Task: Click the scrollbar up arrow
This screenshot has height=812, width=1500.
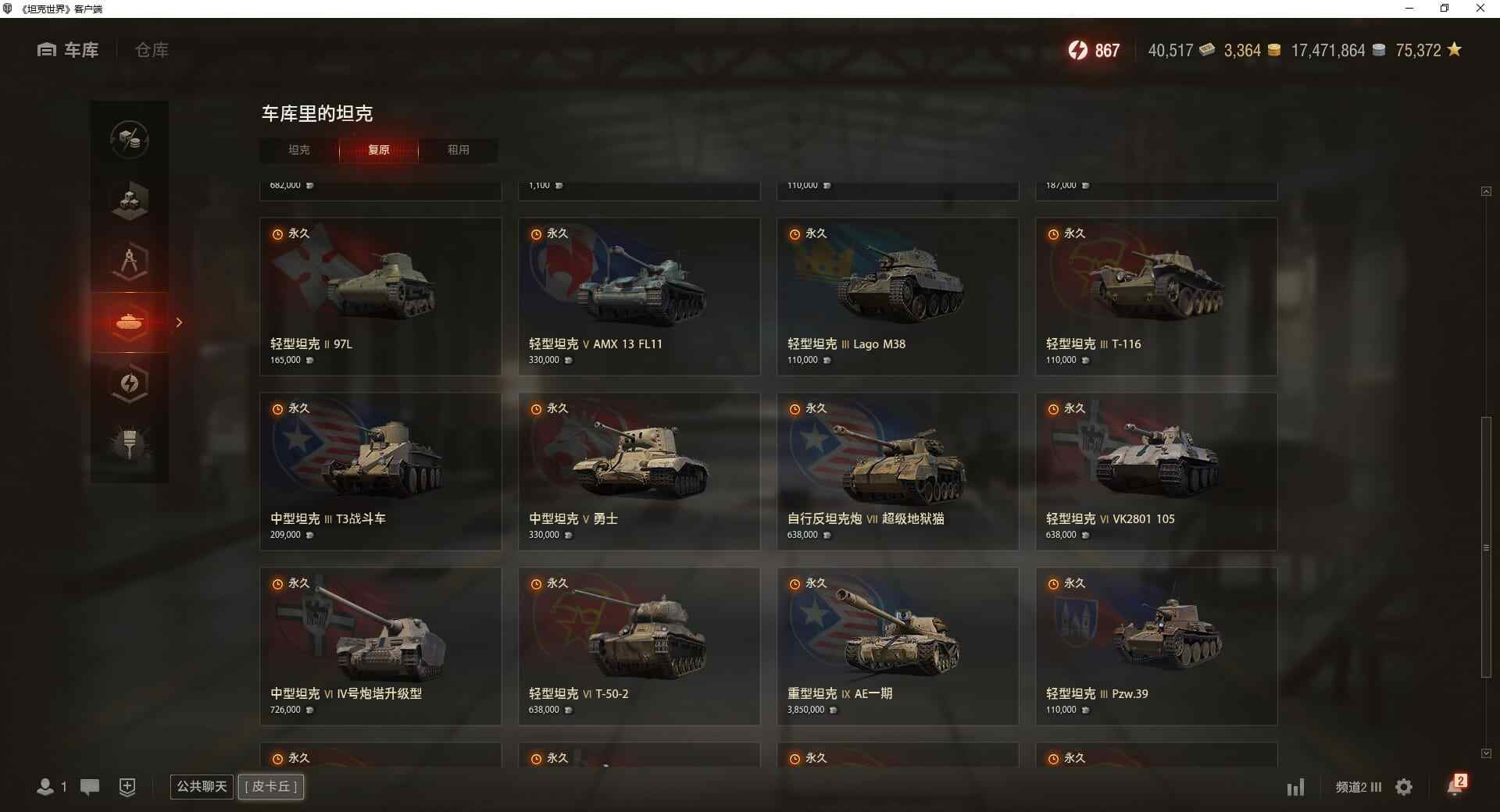Action: click(1486, 191)
